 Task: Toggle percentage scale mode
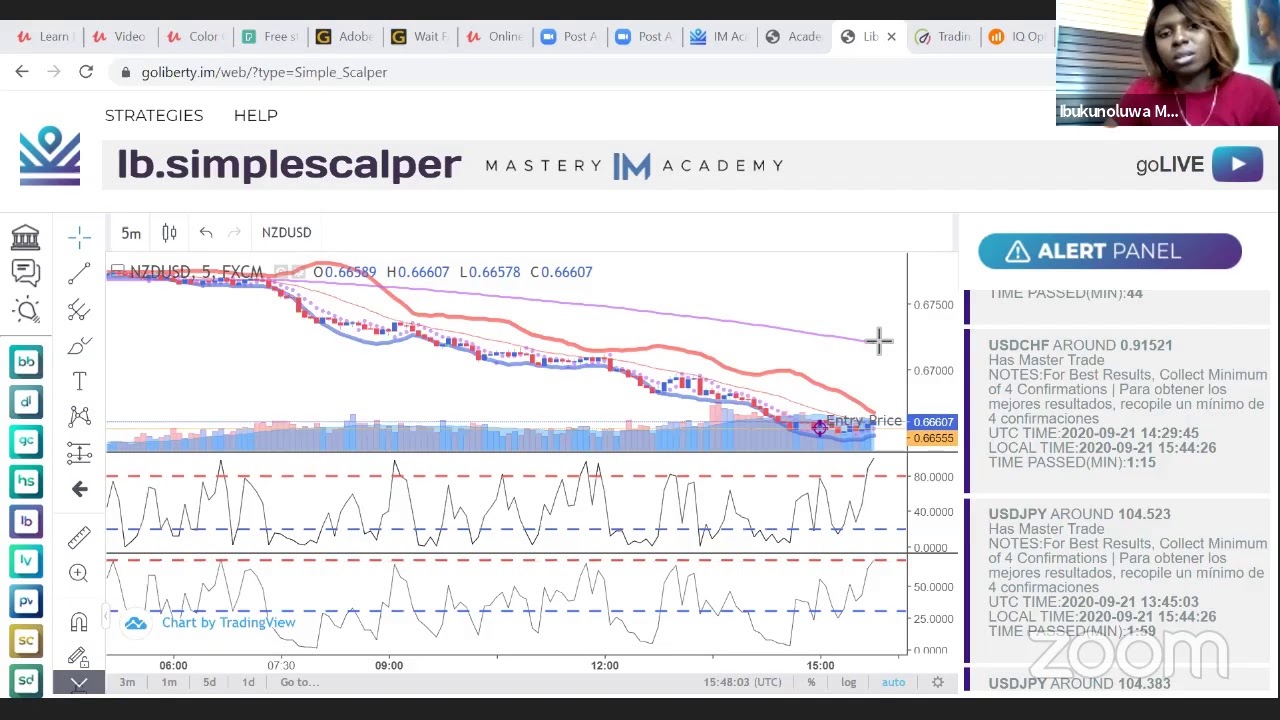click(x=811, y=682)
